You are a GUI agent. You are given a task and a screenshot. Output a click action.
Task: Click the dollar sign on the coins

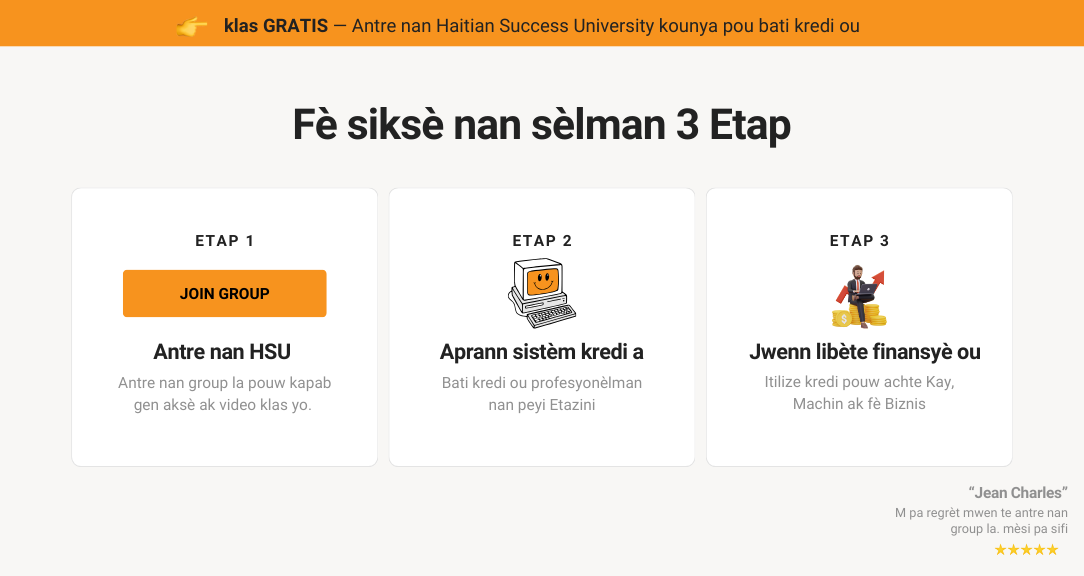(x=844, y=318)
